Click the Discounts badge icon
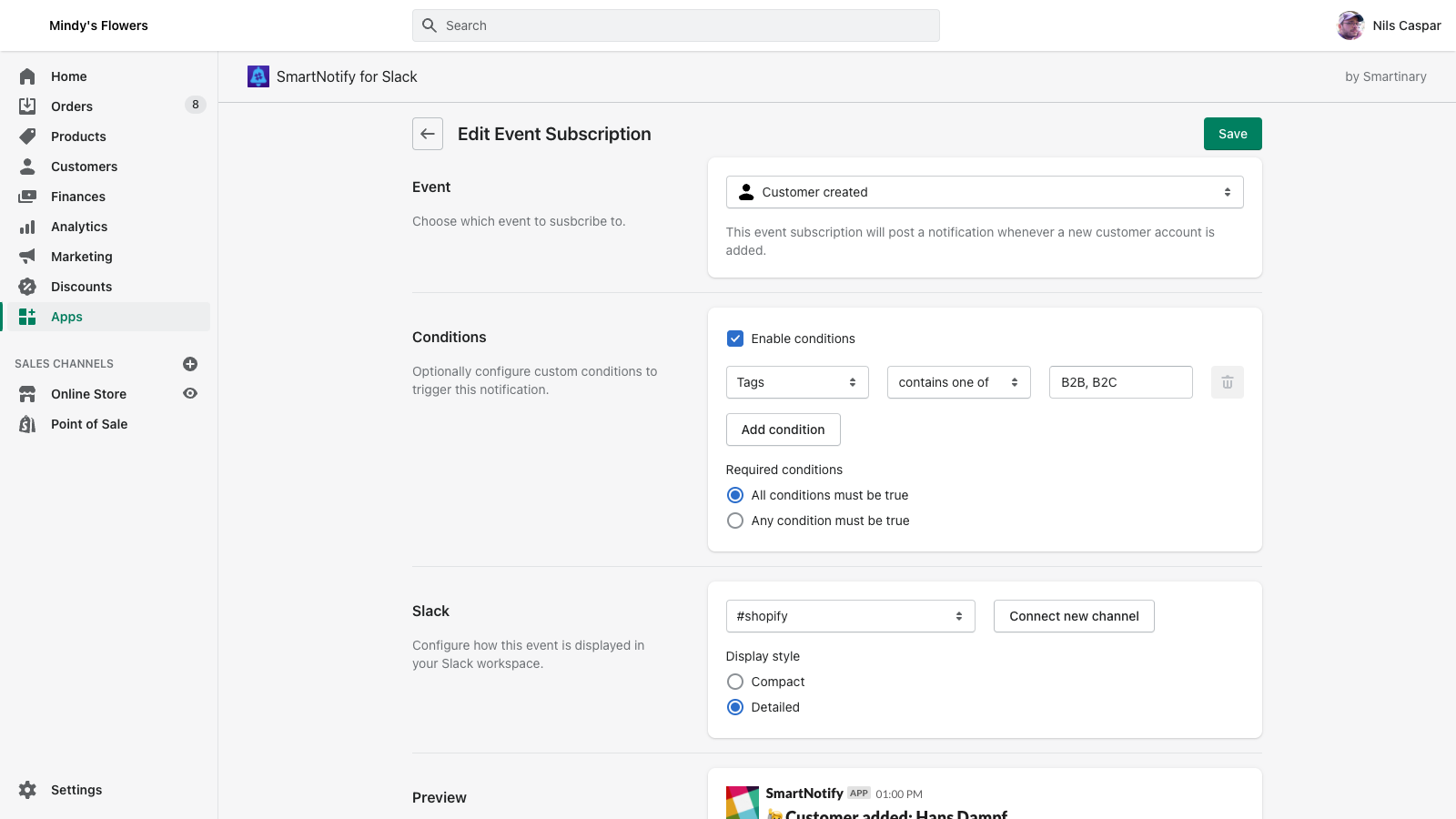The width and height of the screenshot is (1456, 819). [x=27, y=287]
